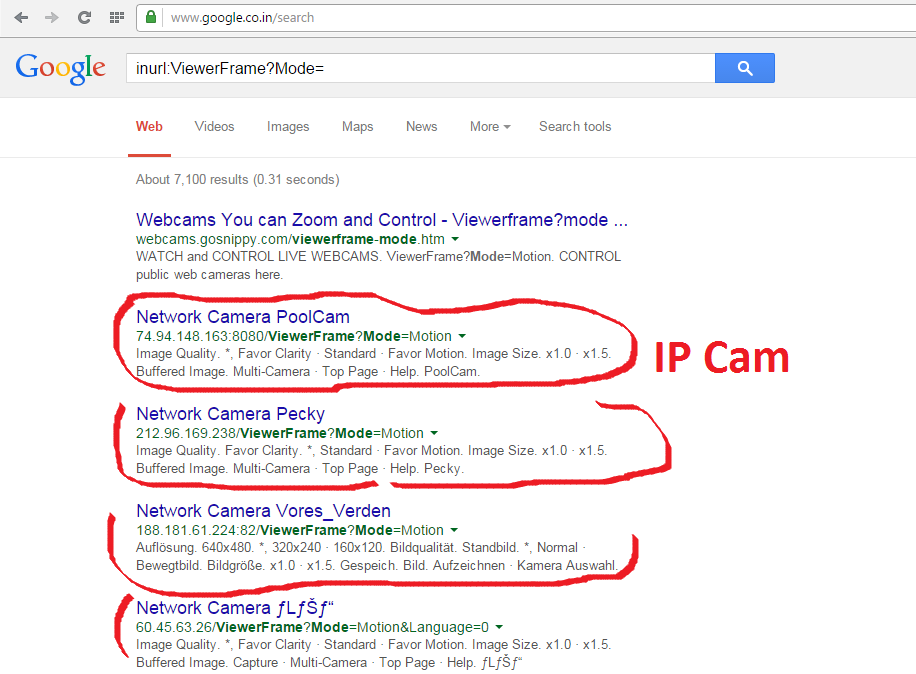
Task: Expand arrow beside 74.94.148.163:8080 URL
Action: tap(462, 336)
